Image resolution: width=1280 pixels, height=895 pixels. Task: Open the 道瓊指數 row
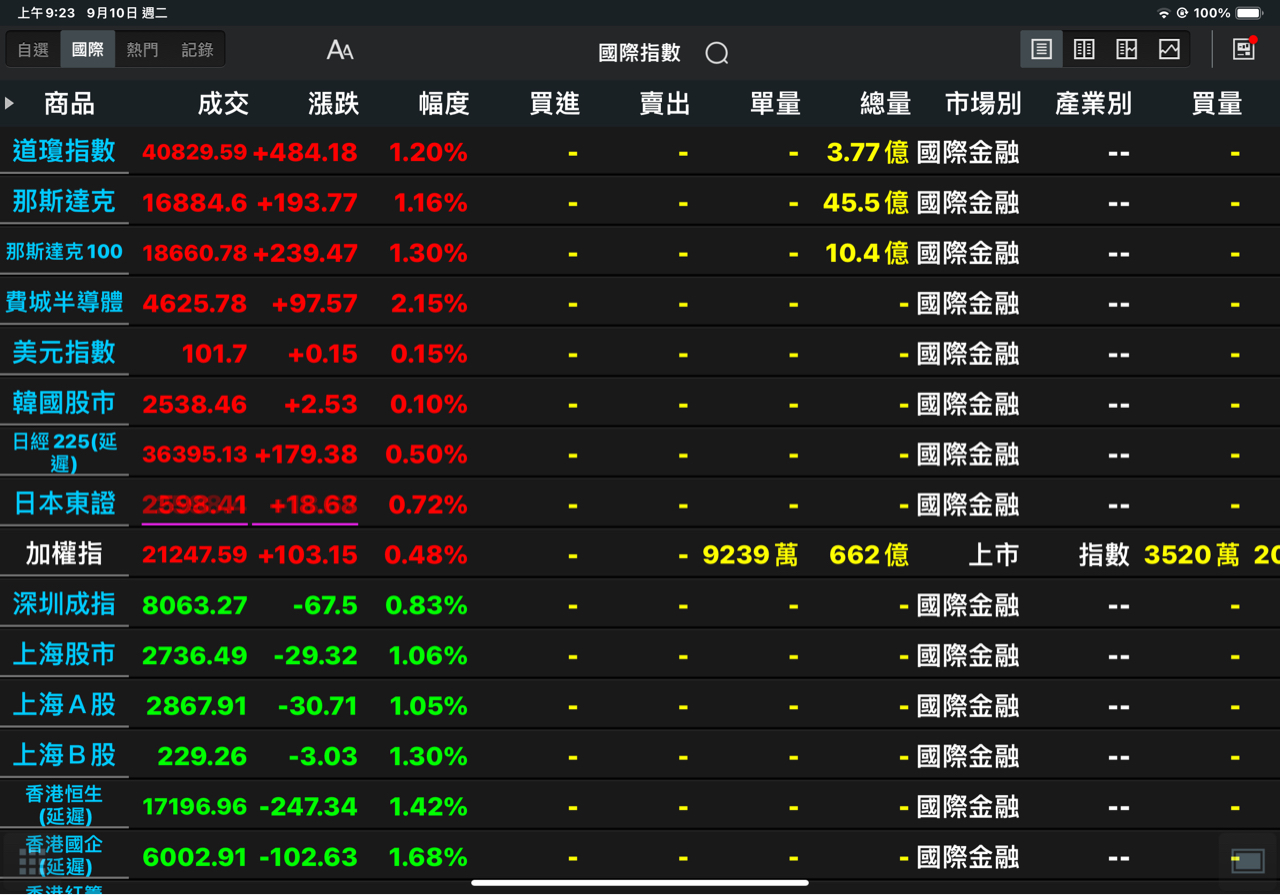coord(64,152)
